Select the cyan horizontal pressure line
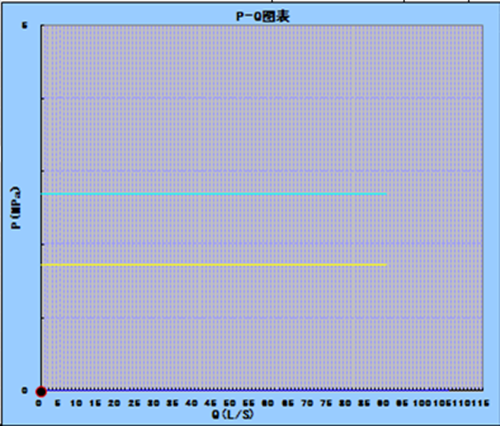Screen dimensions: 500x426 tap(214, 194)
